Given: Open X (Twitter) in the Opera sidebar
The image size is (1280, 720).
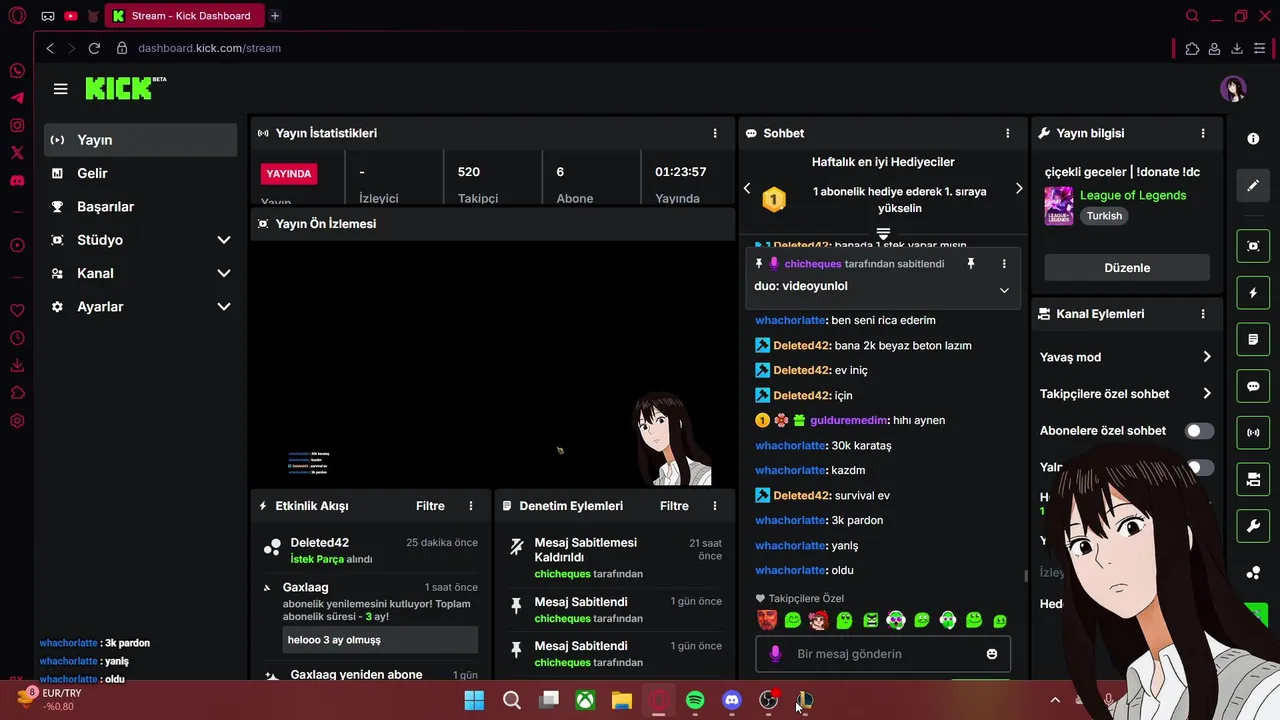Looking at the screenshot, I should (17, 153).
